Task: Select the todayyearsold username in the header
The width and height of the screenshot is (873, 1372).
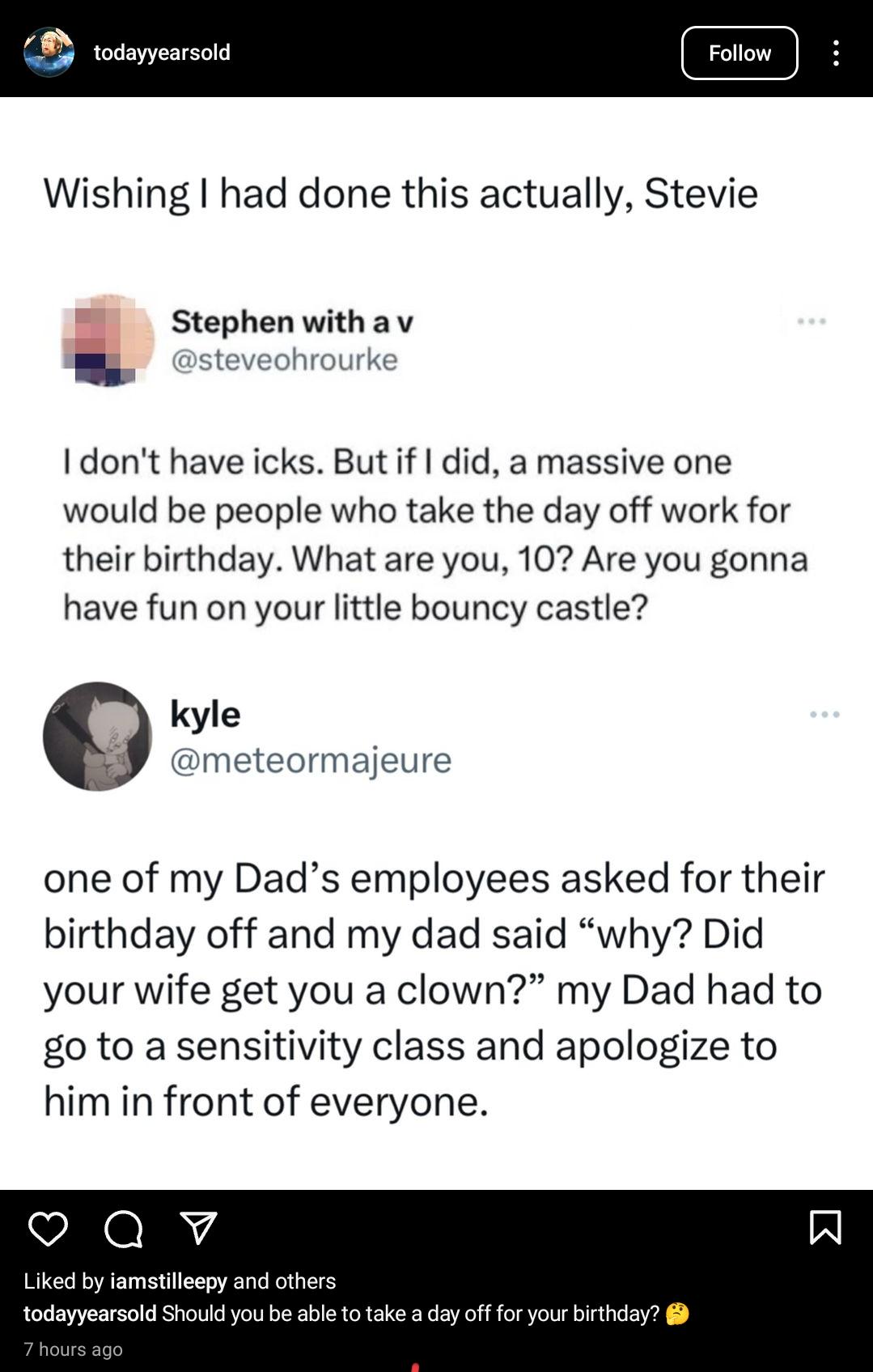Action: point(162,53)
